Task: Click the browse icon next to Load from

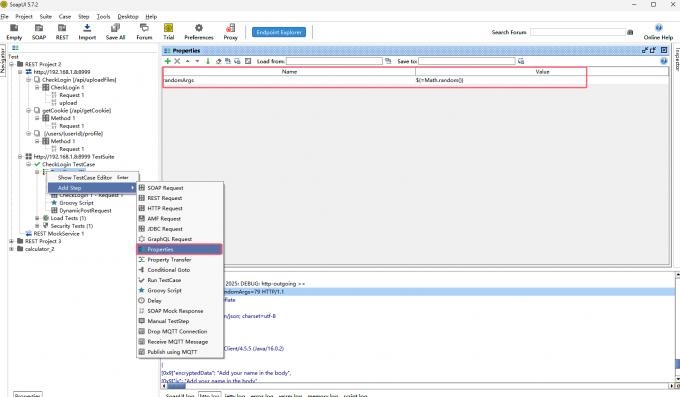Action: (x=388, y=61)
